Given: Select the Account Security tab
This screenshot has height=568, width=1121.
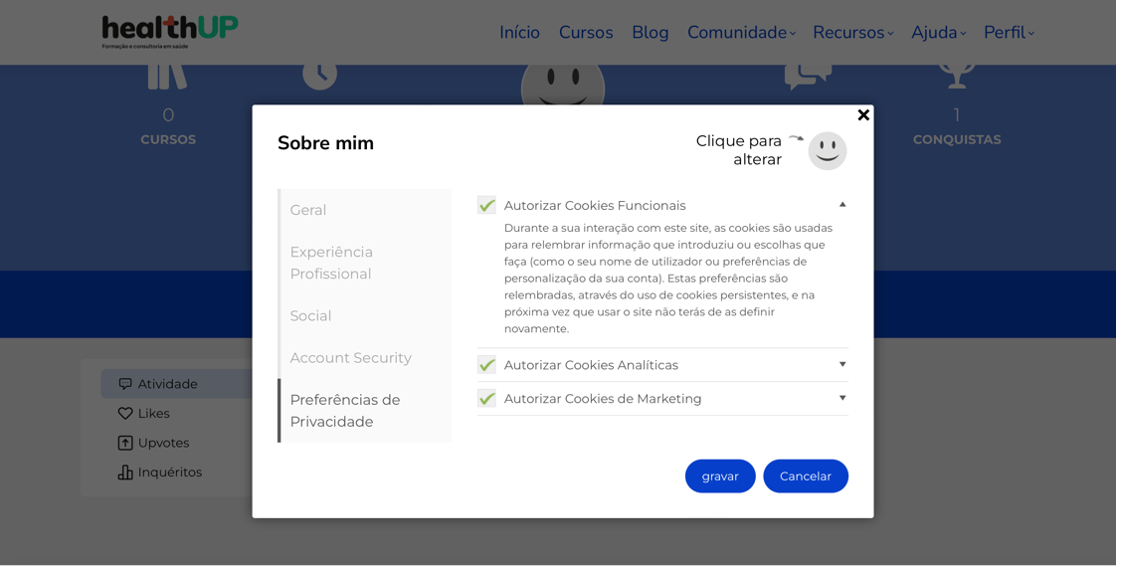Looking at the screenshot, I should pos(352,359).
